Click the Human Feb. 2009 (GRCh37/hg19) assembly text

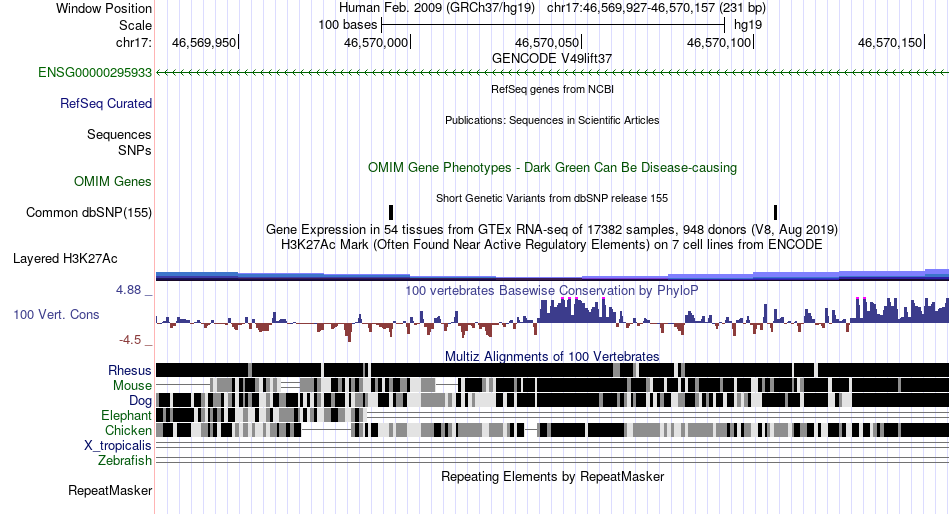pos(437,8)
